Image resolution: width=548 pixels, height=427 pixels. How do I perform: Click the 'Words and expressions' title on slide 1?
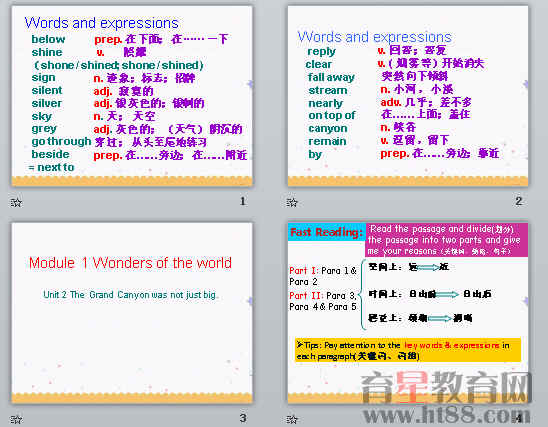click(101, 23)
